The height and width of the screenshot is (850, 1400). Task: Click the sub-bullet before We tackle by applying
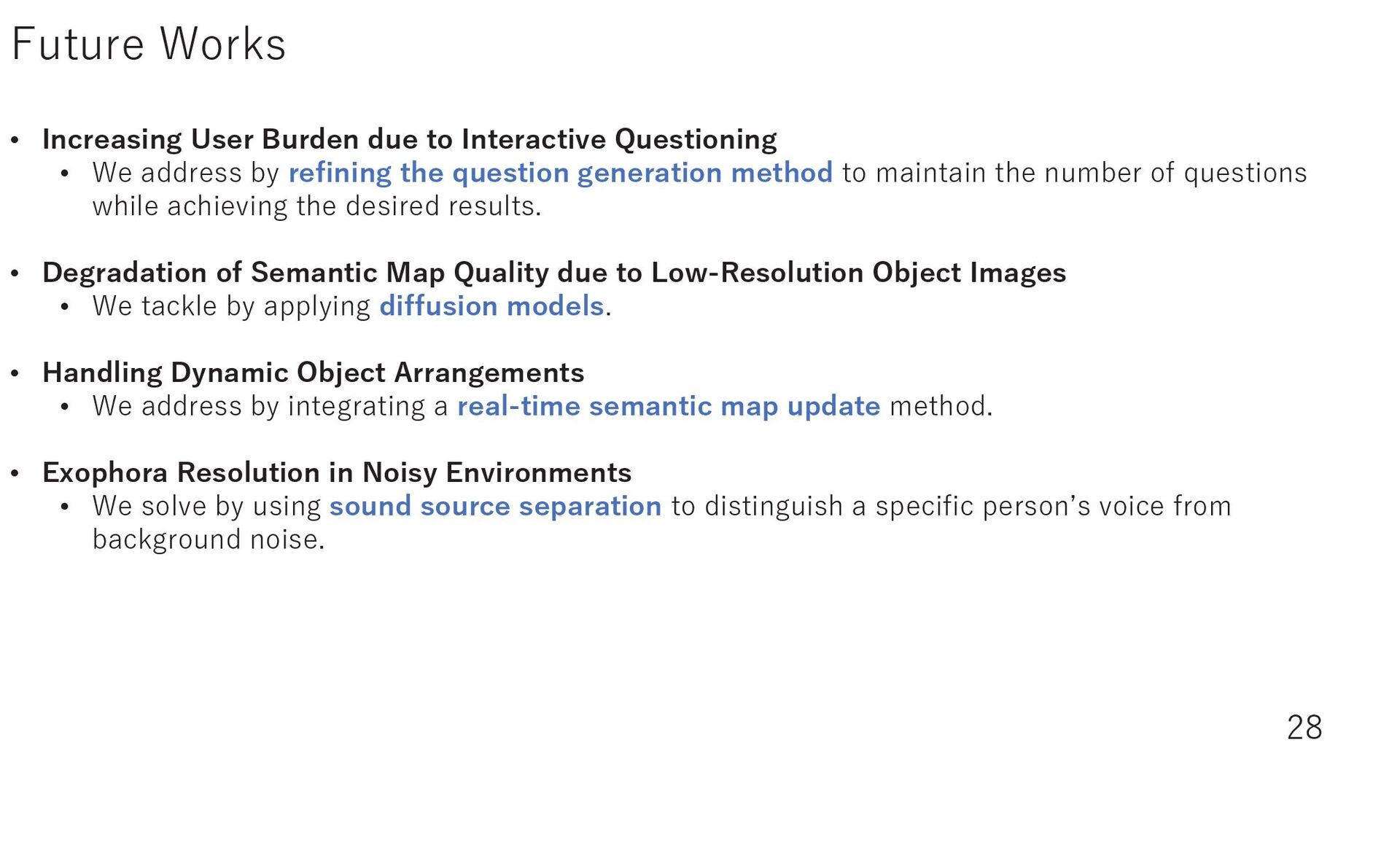tap(65, 307)
